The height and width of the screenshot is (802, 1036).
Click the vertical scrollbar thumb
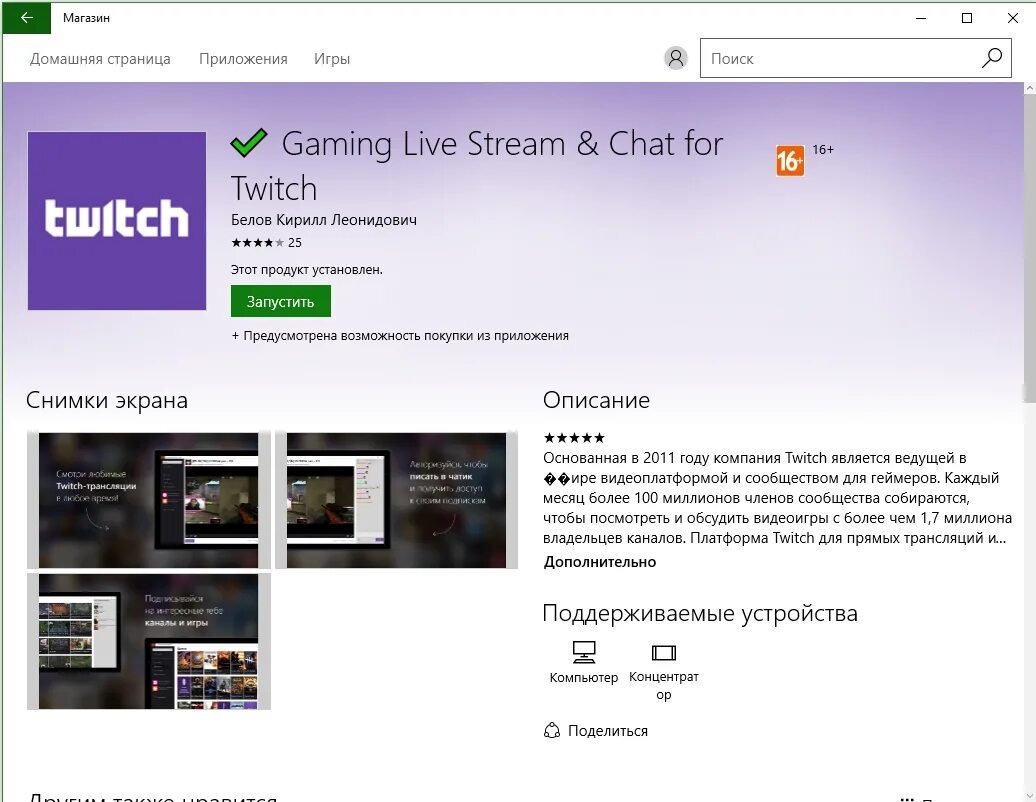coord(1029,248)
